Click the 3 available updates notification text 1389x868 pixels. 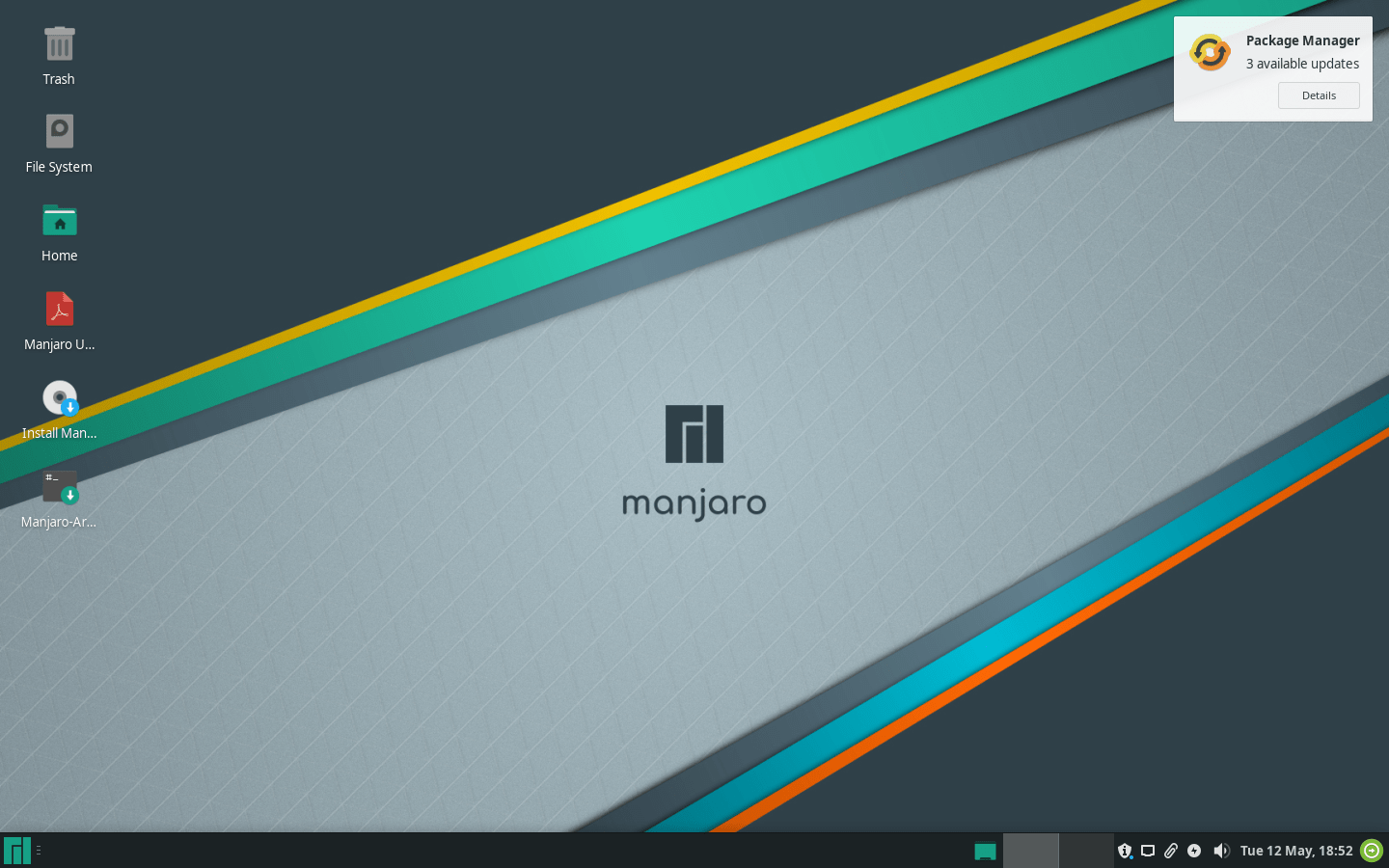tap(1302, 64)
